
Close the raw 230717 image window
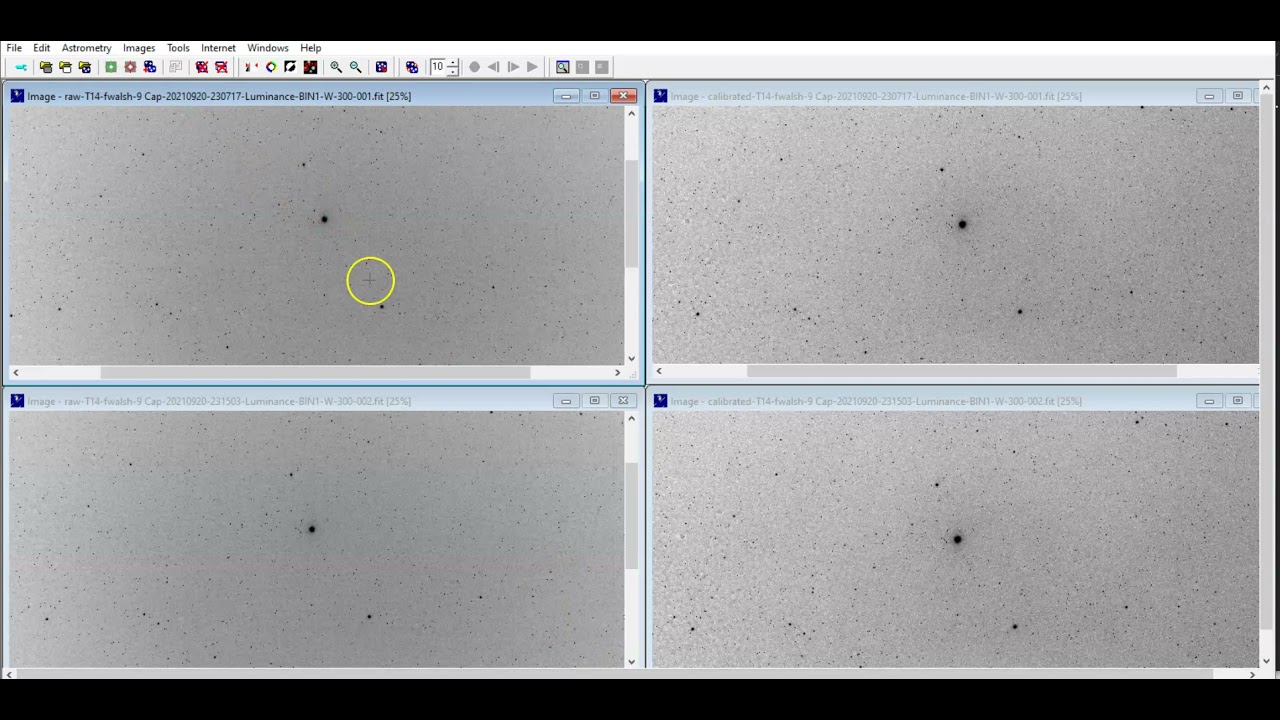624,96
